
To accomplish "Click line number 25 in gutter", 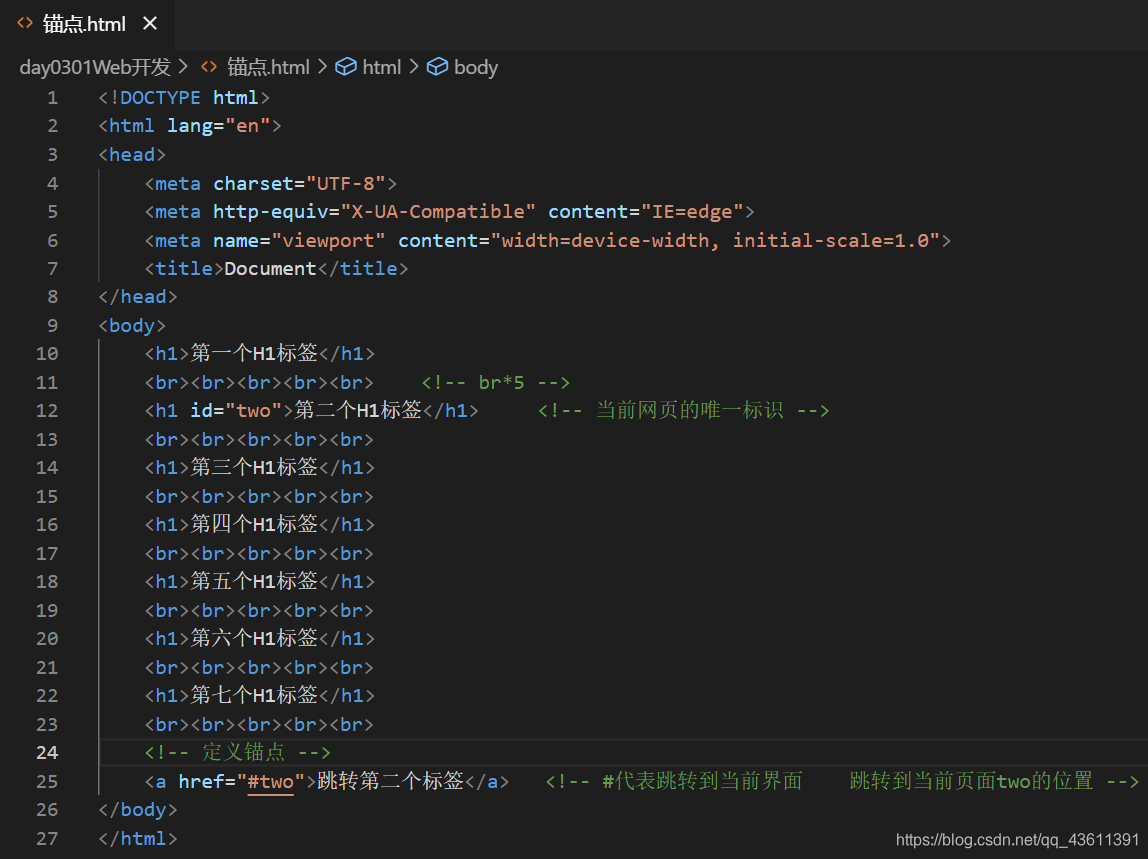I will (47, 781).
